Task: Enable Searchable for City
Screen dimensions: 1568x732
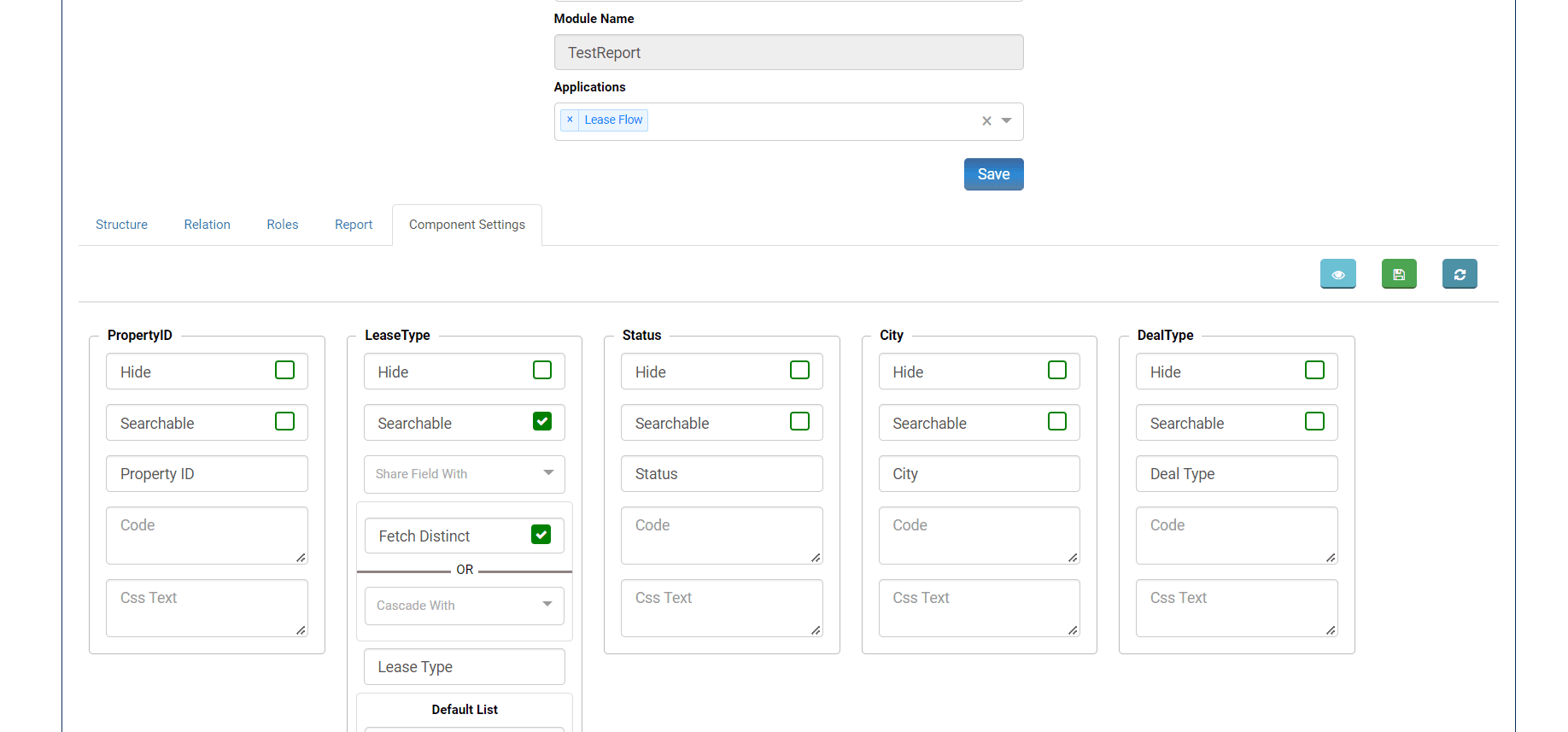Action: tap(1057, 421)
